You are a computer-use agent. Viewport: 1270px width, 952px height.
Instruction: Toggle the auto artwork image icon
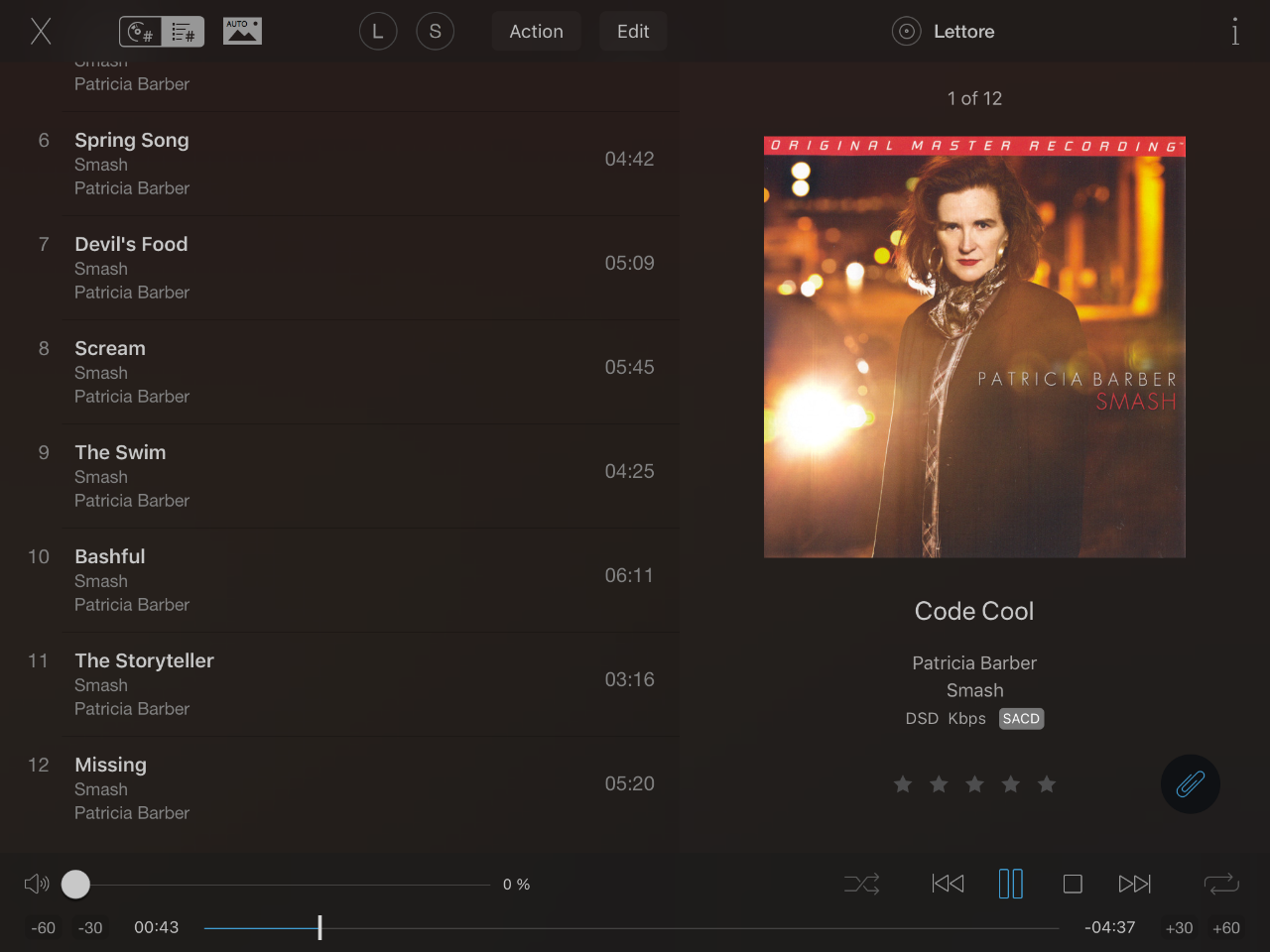pyautogui.click(x=242, y=32)
